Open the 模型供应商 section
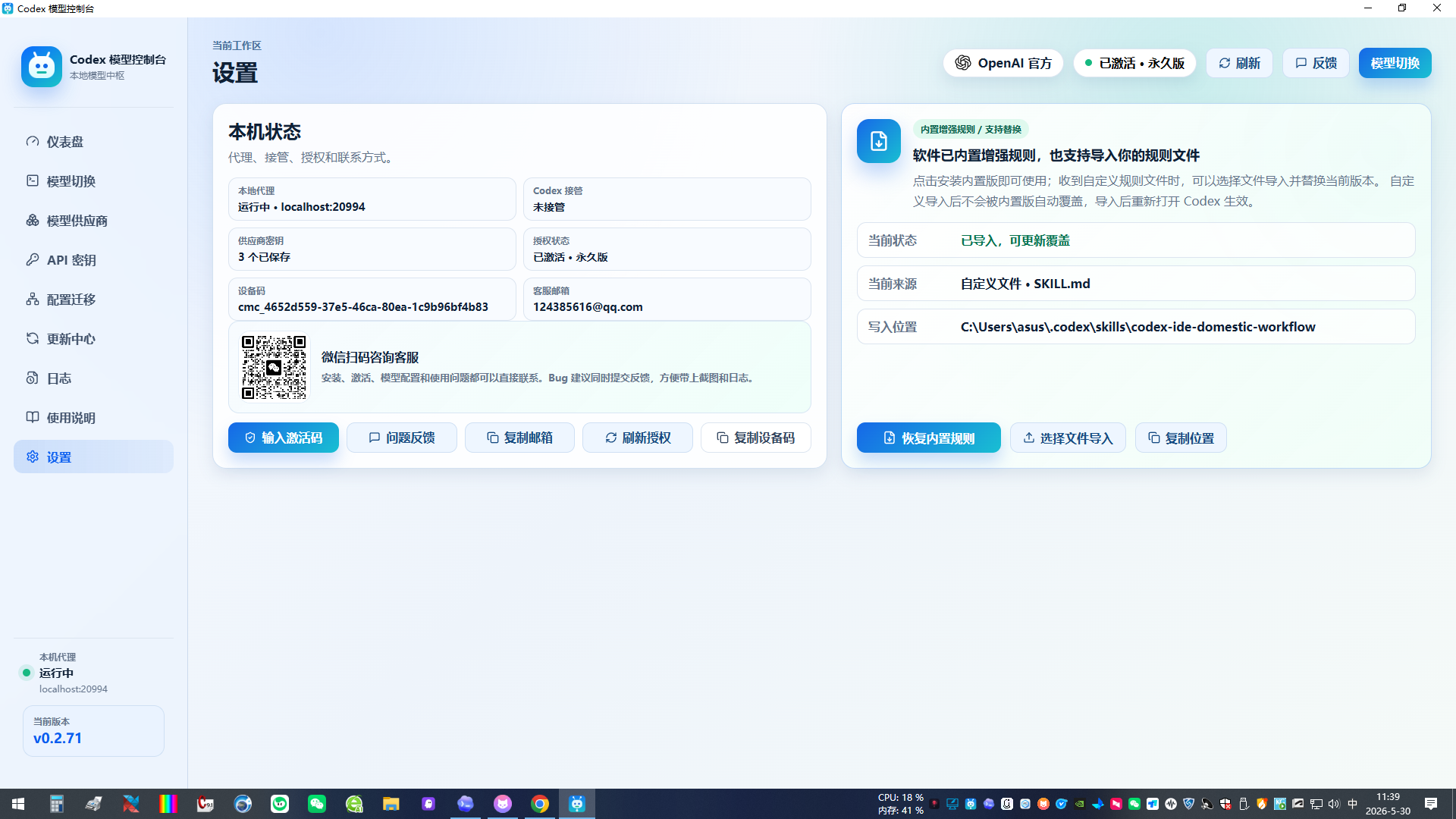Screen dimensions: 1456x819 93,221
